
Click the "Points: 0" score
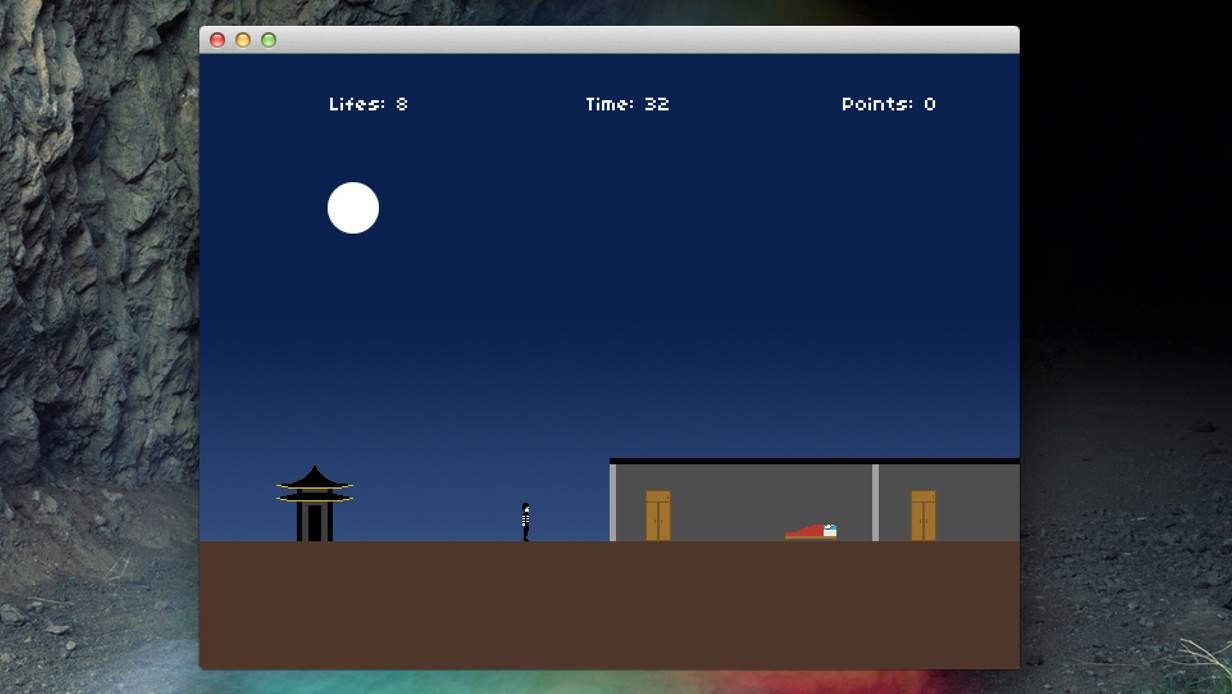[x=889, y=104]
